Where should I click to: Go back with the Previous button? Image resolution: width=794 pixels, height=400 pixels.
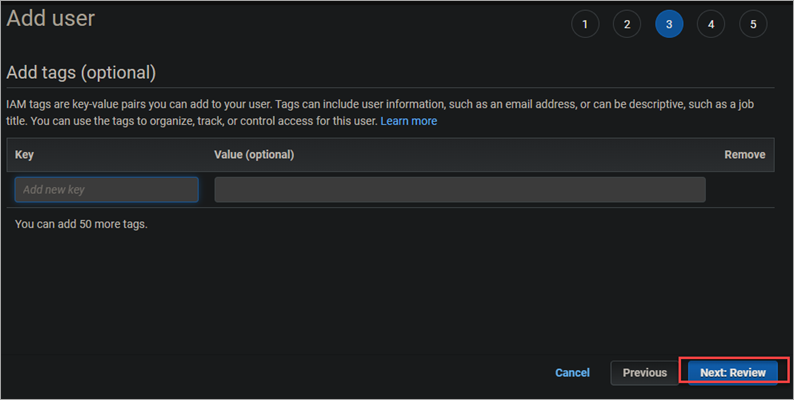645,373
